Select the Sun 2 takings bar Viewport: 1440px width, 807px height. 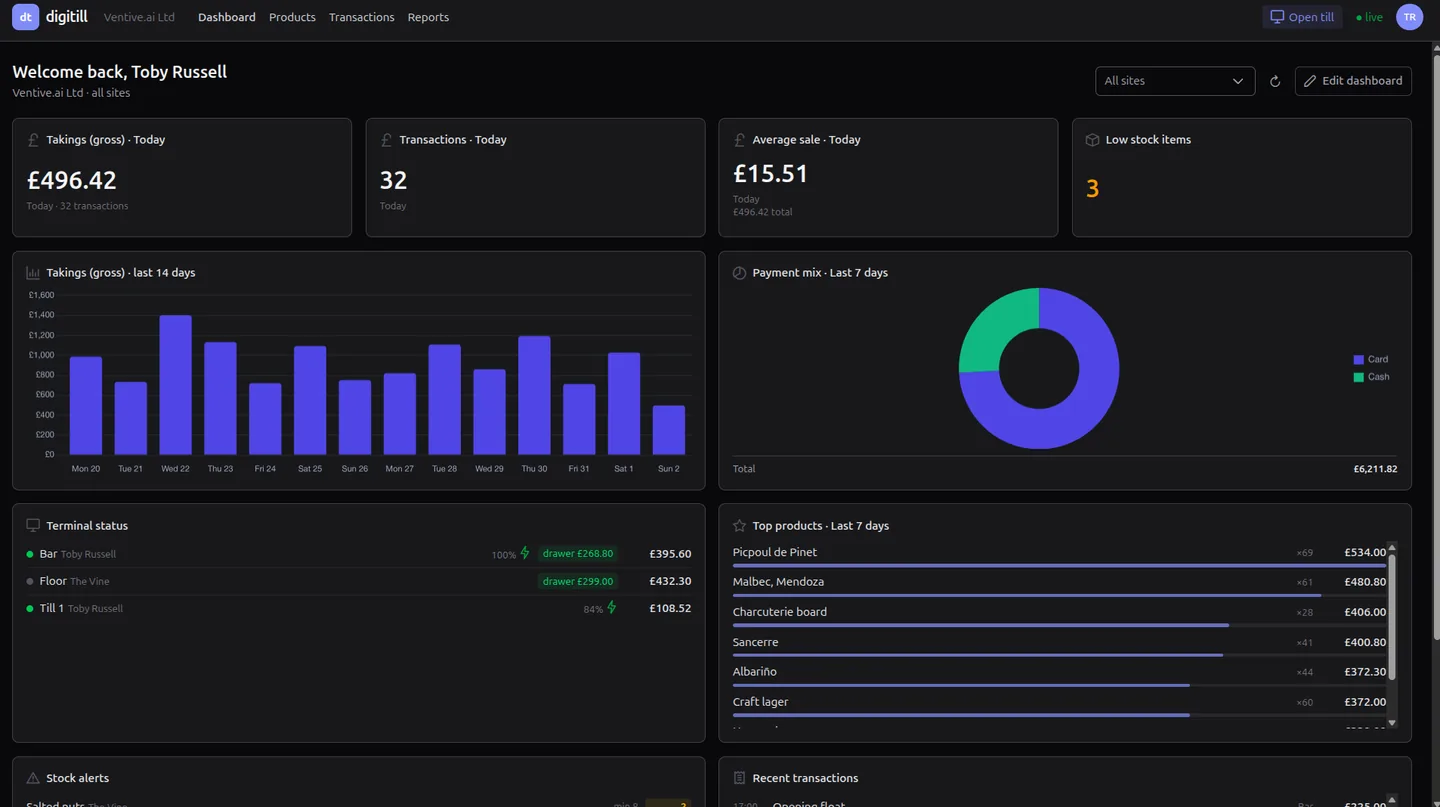(x=669, y=430)
